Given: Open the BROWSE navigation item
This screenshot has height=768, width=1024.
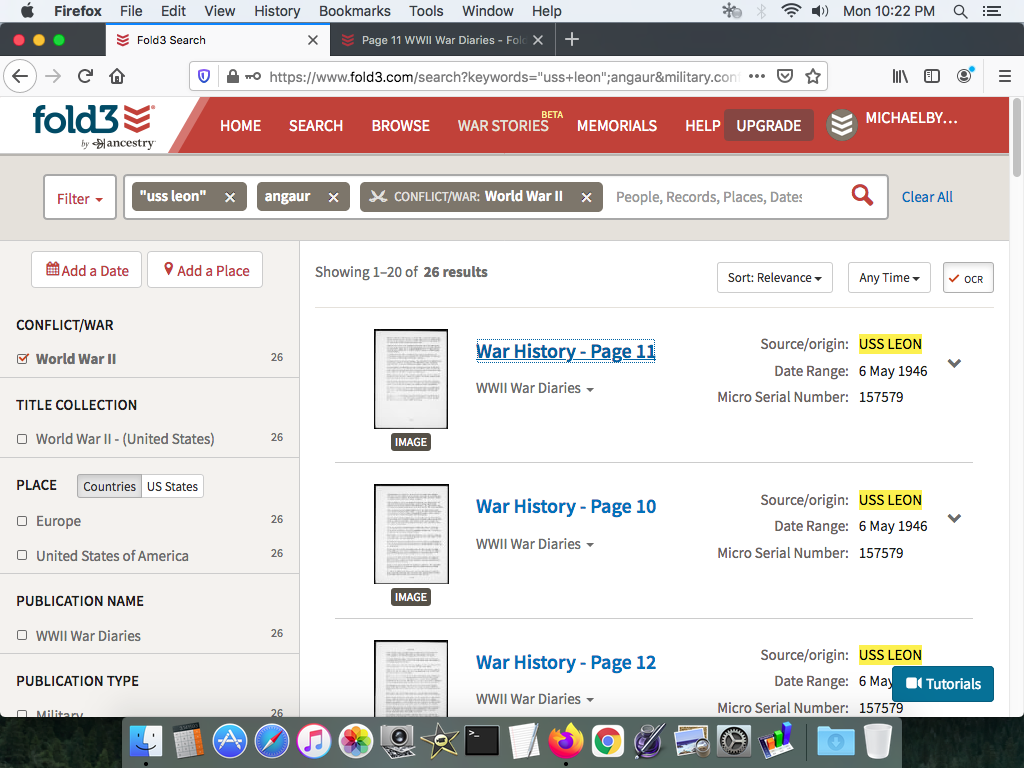Looking at the screenshot, I should [x=400, y=126].
